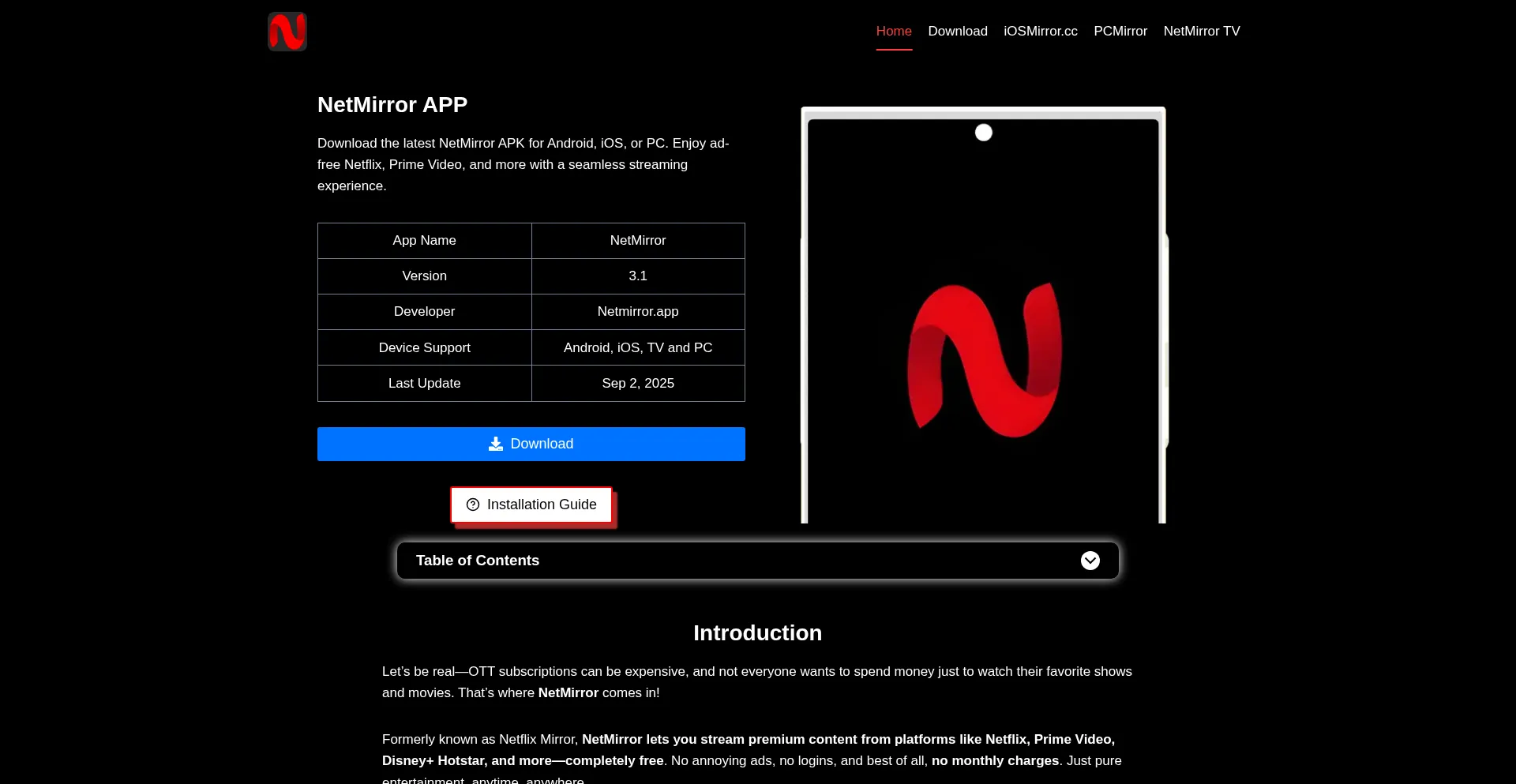Select the version 3.1 table cell

pos(638,276)
